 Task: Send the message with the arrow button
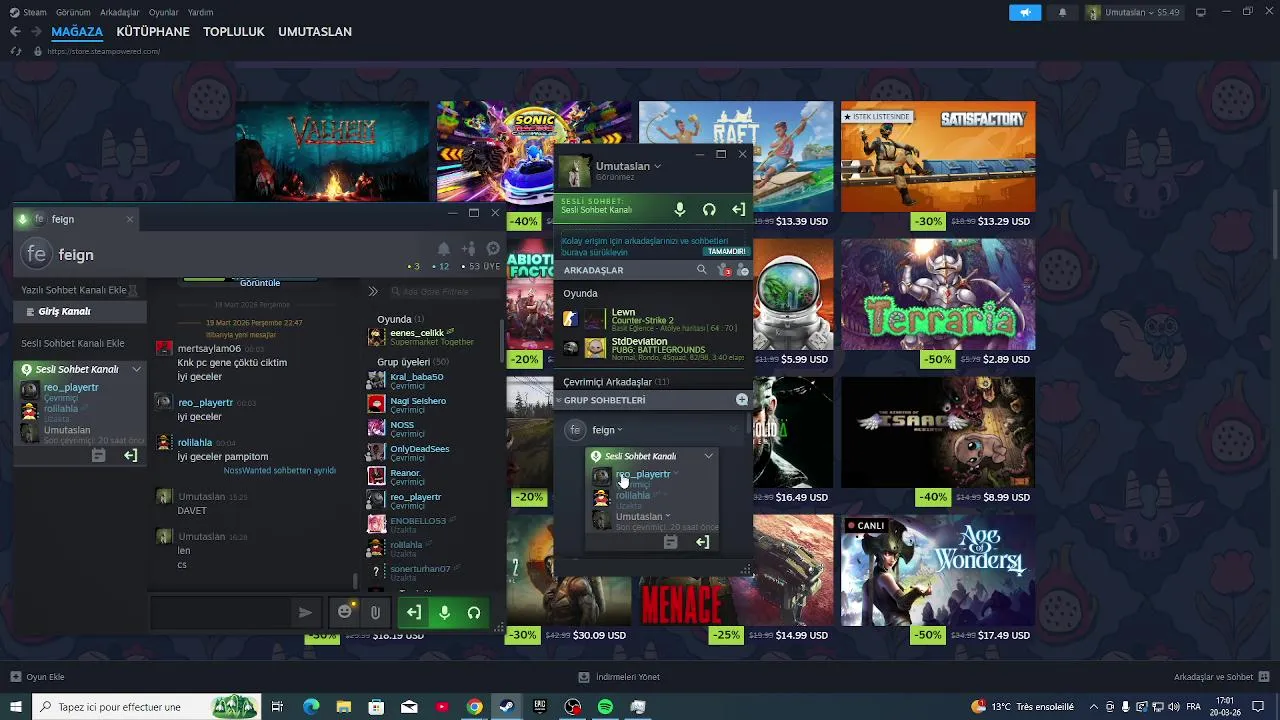305,612
